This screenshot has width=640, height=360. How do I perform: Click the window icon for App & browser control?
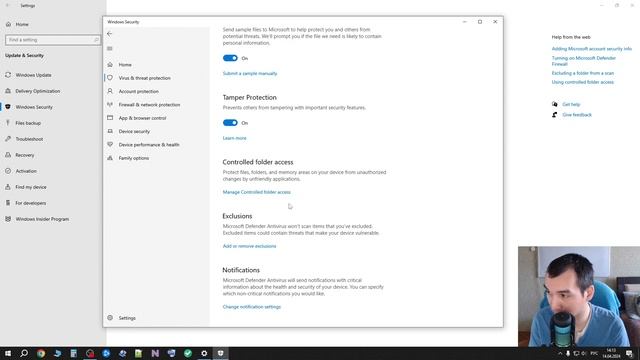click(x=110, y=118)
